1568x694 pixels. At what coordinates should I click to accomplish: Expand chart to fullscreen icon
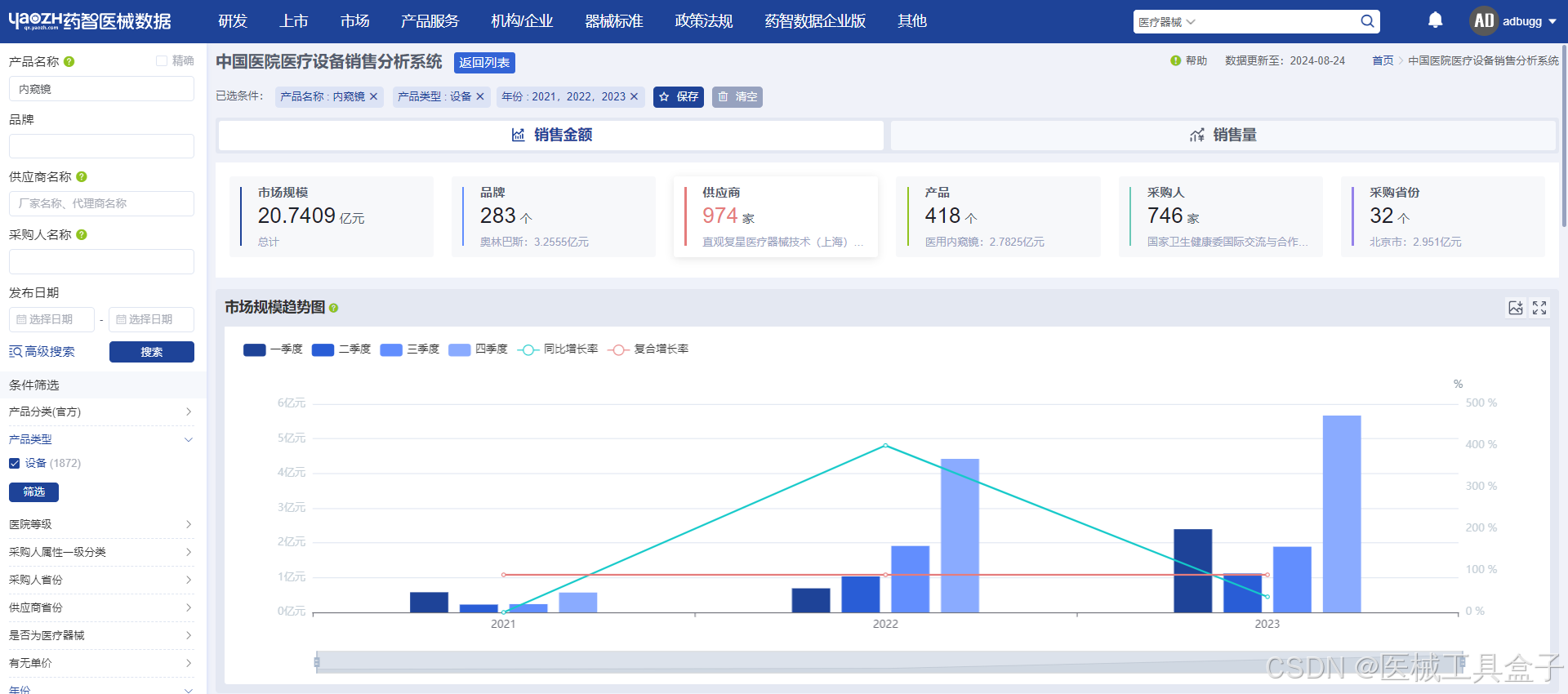(1539, 308)
